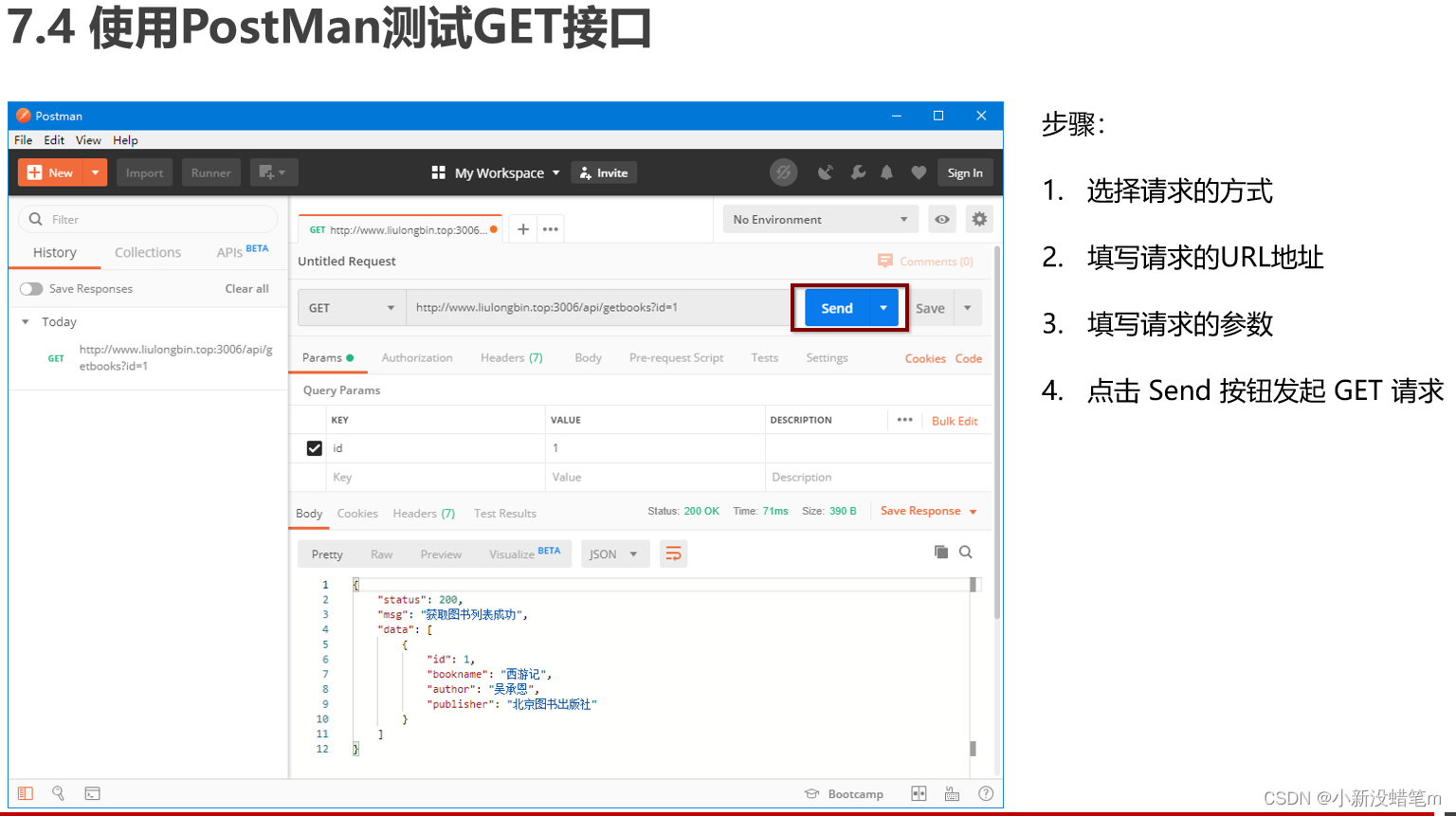Click the Invite button
The image size is (1456, 816).
point(604,172)
